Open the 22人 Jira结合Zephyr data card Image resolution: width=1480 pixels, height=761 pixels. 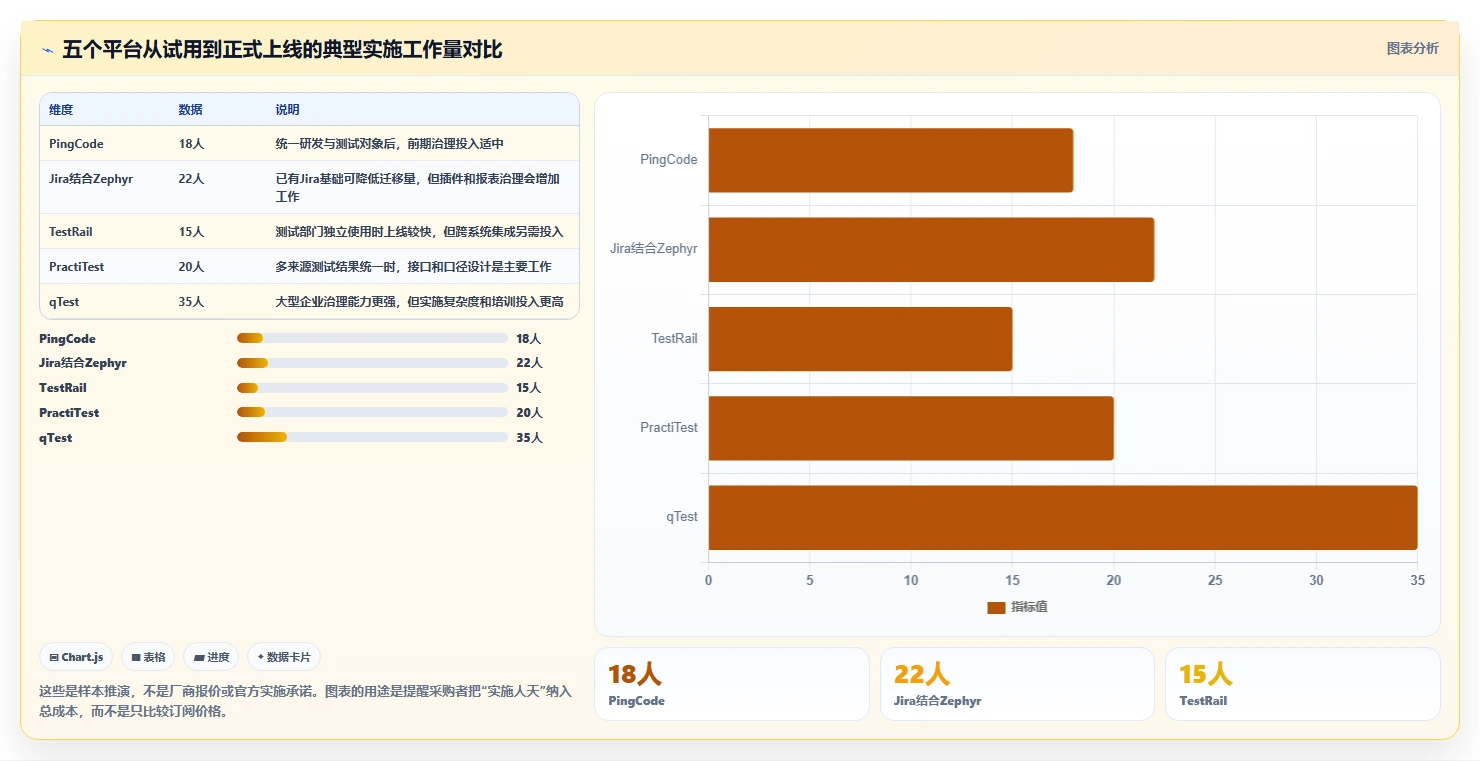[x=1017, y=684]
